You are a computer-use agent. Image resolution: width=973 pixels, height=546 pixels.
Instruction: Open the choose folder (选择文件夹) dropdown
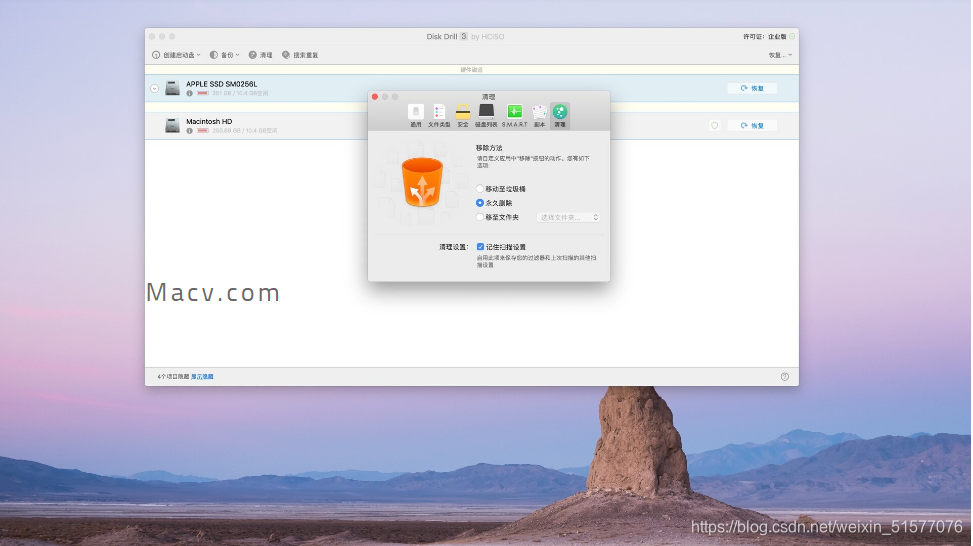tap(568, 218)
